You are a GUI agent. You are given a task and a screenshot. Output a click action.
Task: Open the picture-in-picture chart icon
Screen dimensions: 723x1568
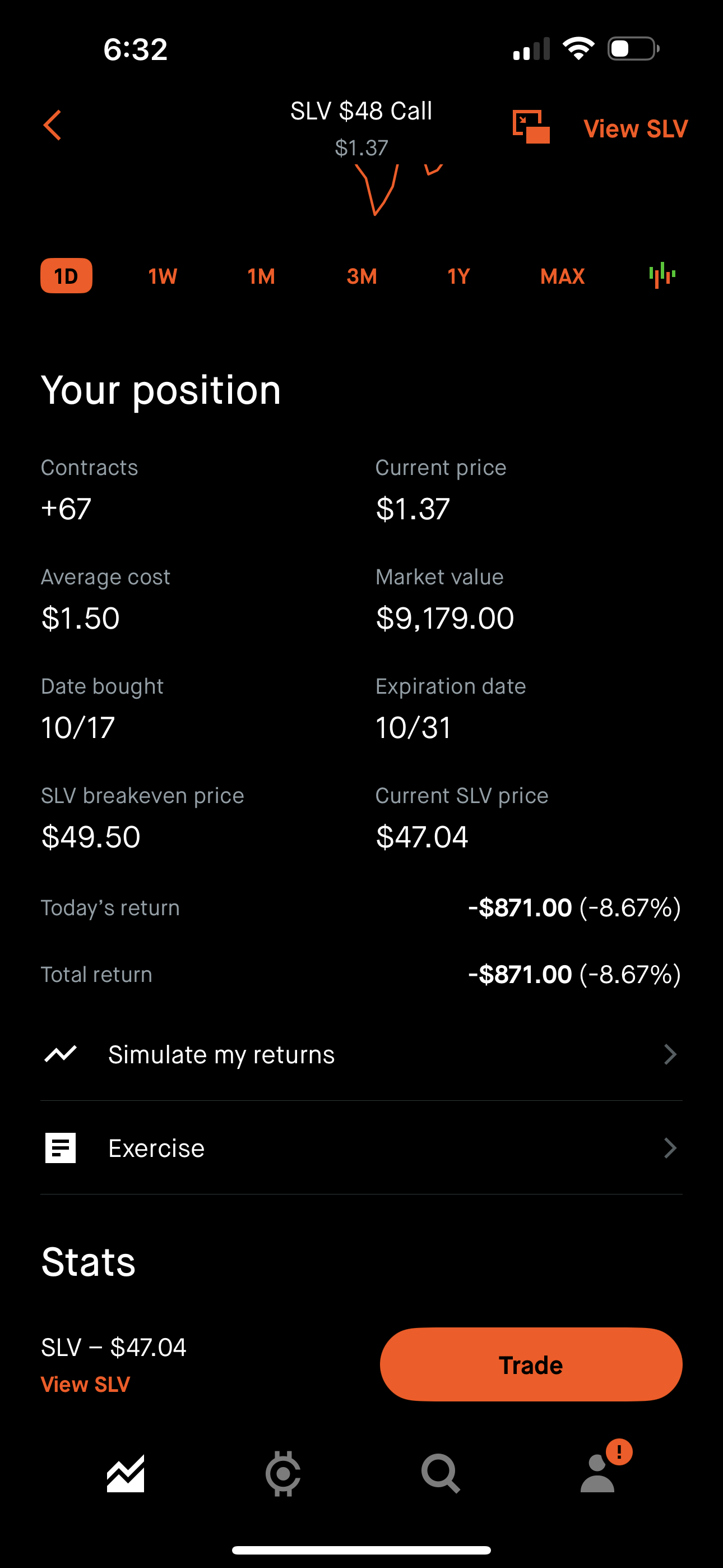coord(531,127)
